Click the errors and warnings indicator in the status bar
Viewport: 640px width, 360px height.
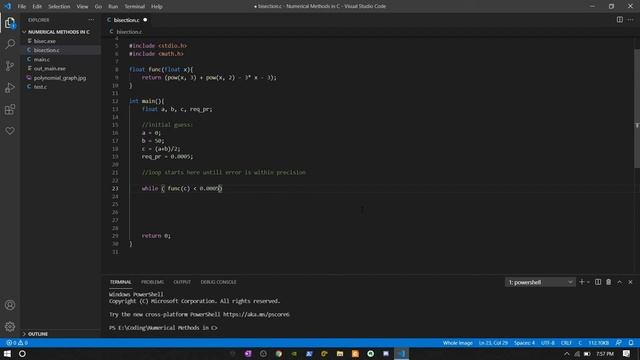point(17,343)
